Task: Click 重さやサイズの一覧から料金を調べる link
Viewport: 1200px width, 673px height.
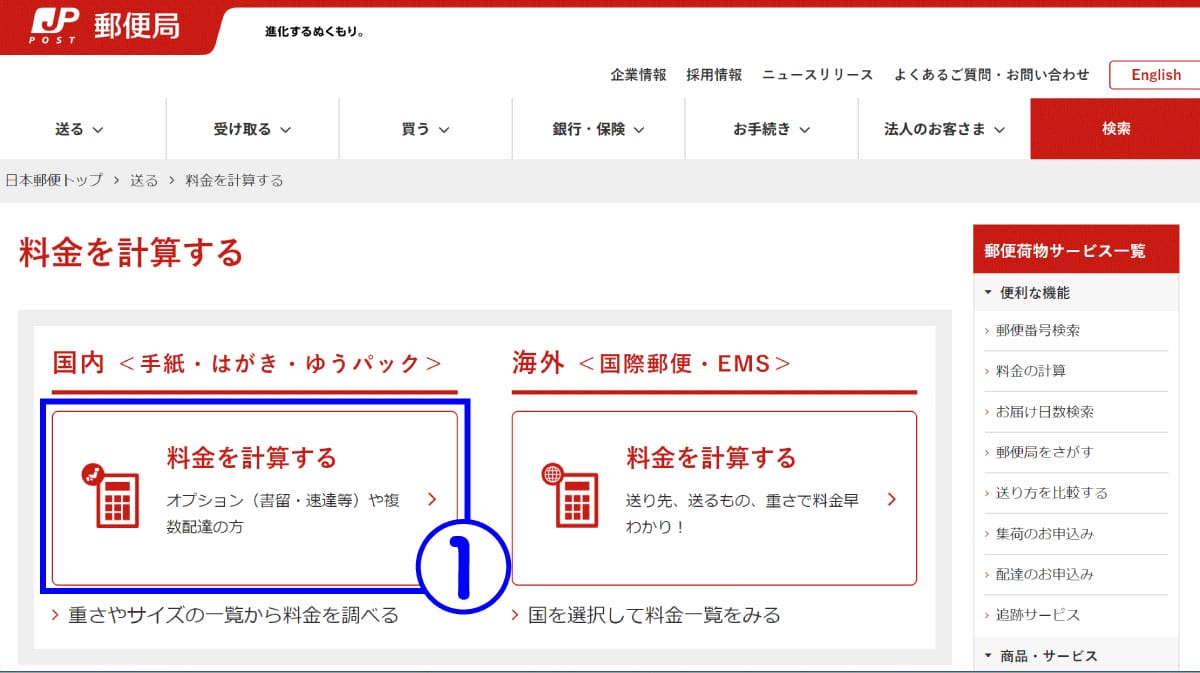Action: [232, 615]
